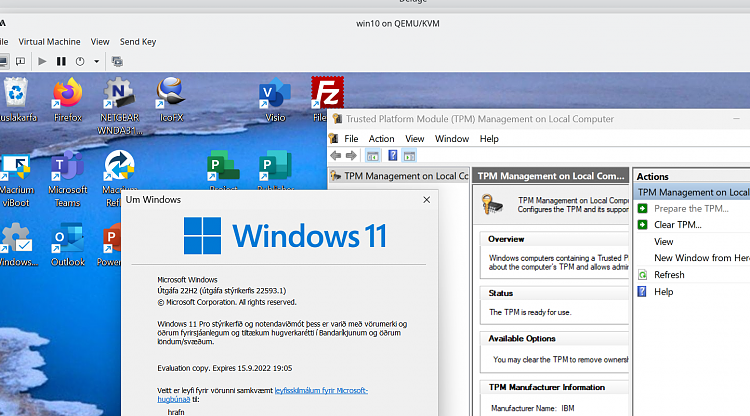Image resolution: width=750 pixels, height=416 pixels.
Task: Click the Overview section header
Action: click(506, 239)
